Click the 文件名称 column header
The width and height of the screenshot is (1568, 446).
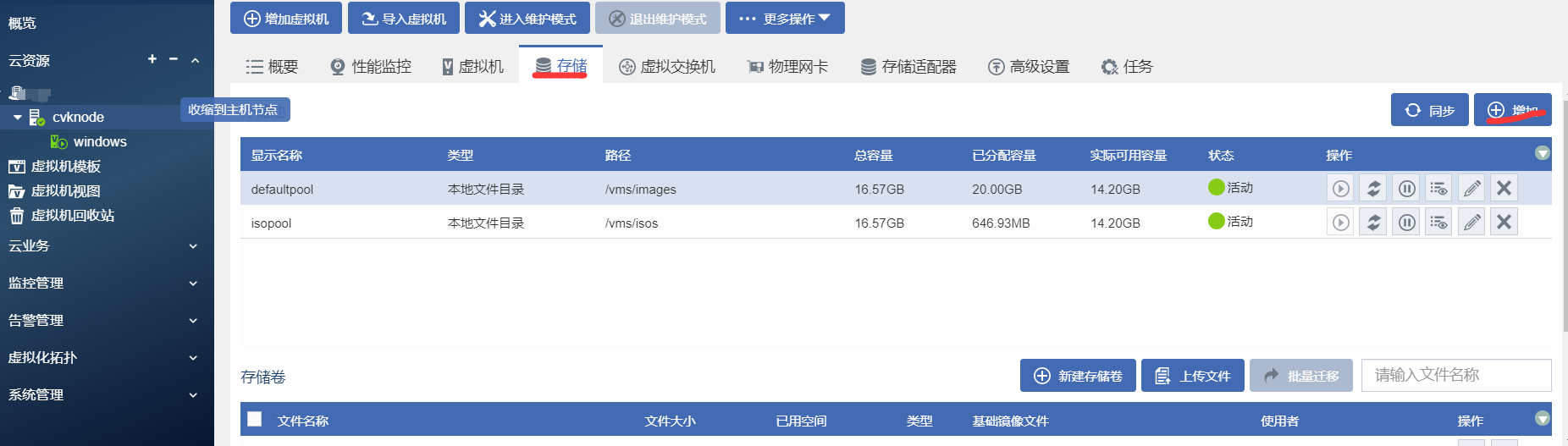click(303, 421)
